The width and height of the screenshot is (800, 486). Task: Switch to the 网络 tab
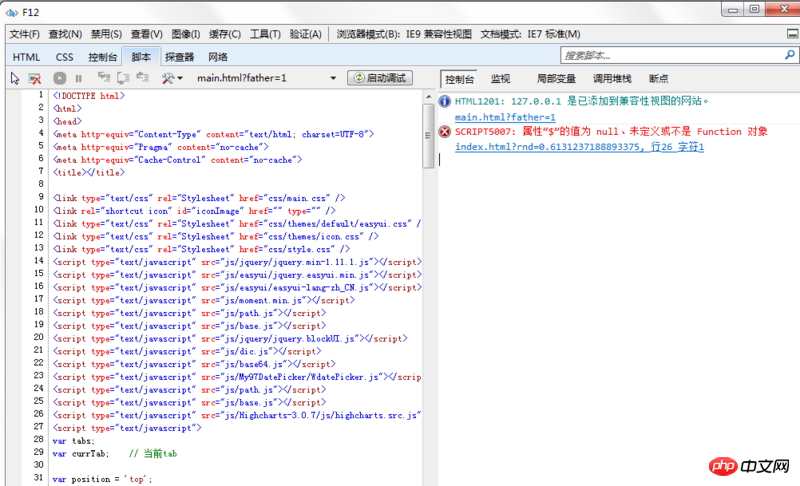(218, 57)
